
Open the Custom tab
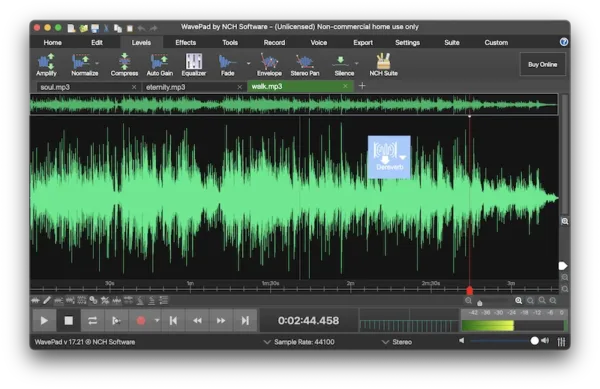coord(496,42)
